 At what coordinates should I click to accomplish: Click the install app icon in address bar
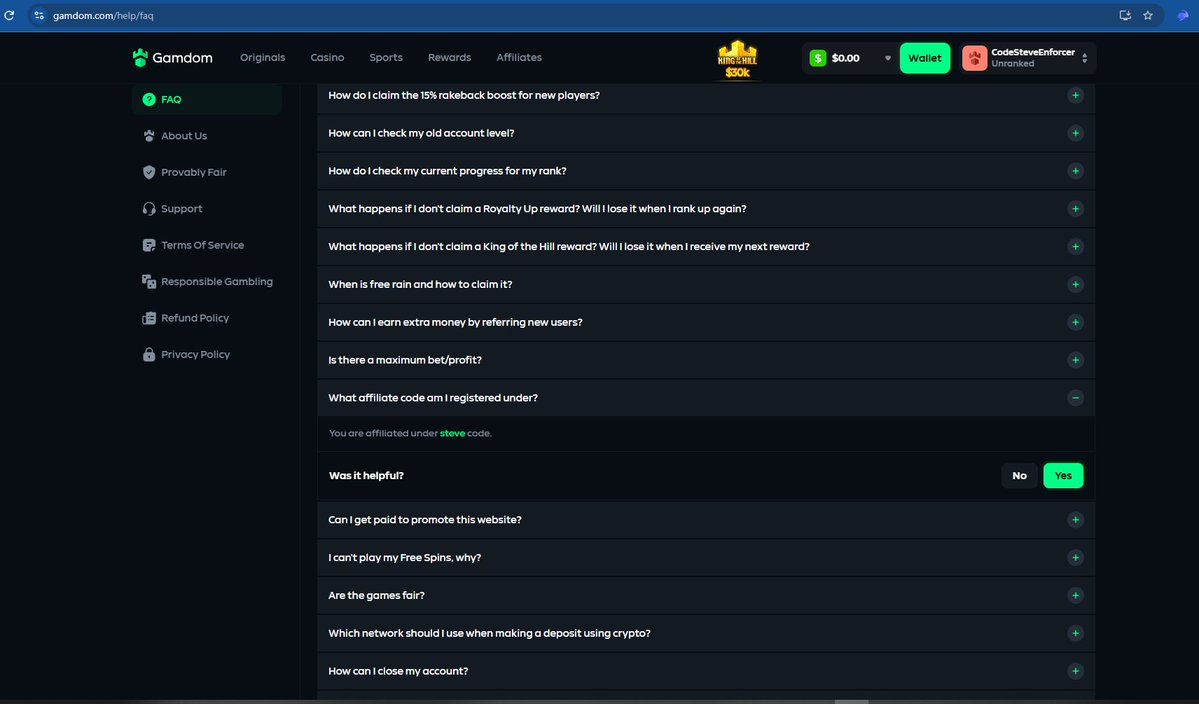1125,15
